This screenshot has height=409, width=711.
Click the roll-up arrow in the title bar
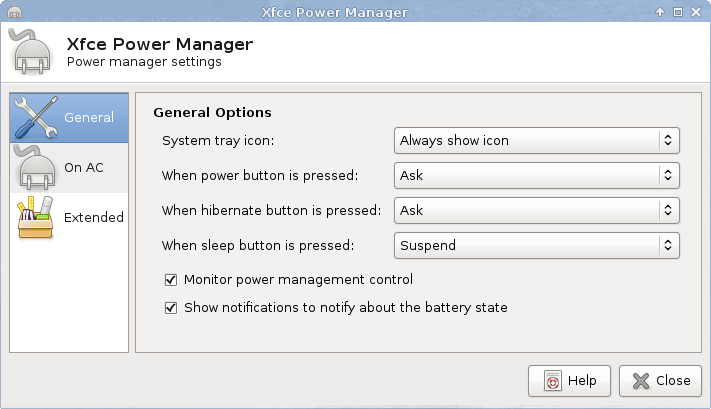660,12
